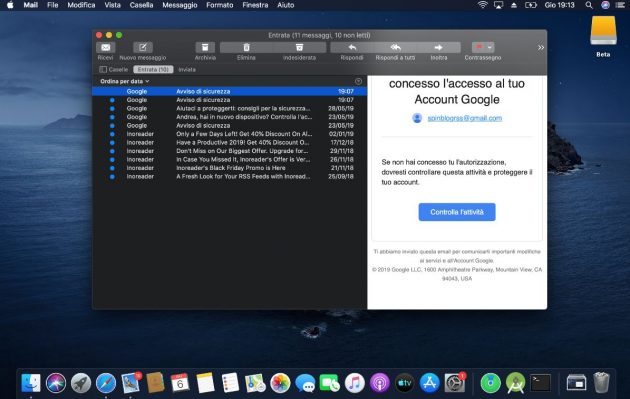Click the AirPlay display icon in menu bar
The image size is (630, 399).
coord(499,5)
